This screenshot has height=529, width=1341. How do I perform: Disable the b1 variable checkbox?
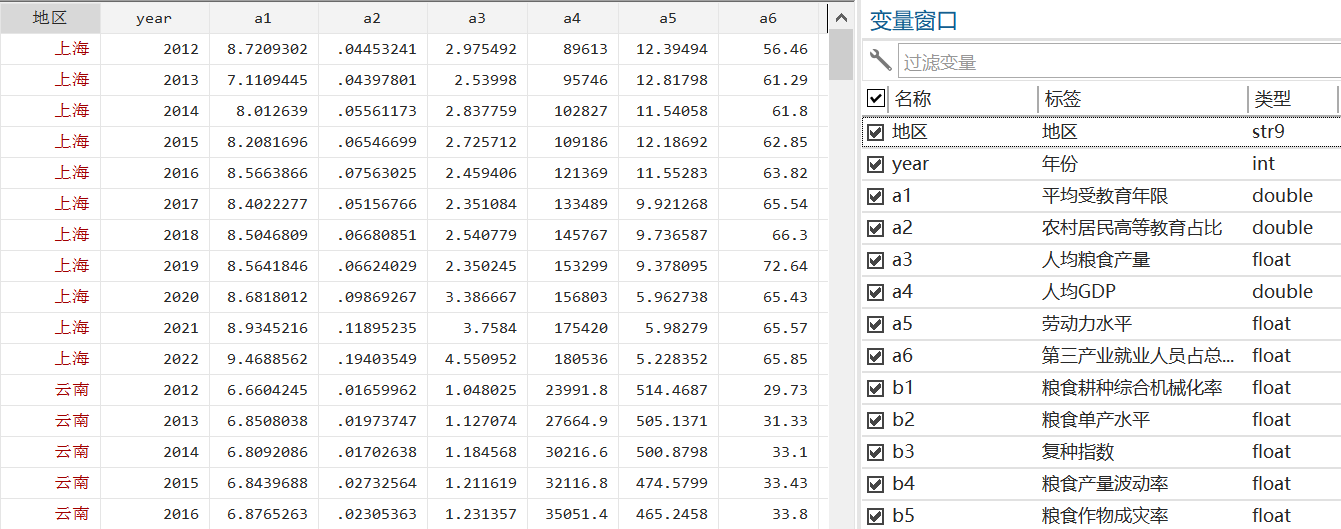[x=876, y=388]
